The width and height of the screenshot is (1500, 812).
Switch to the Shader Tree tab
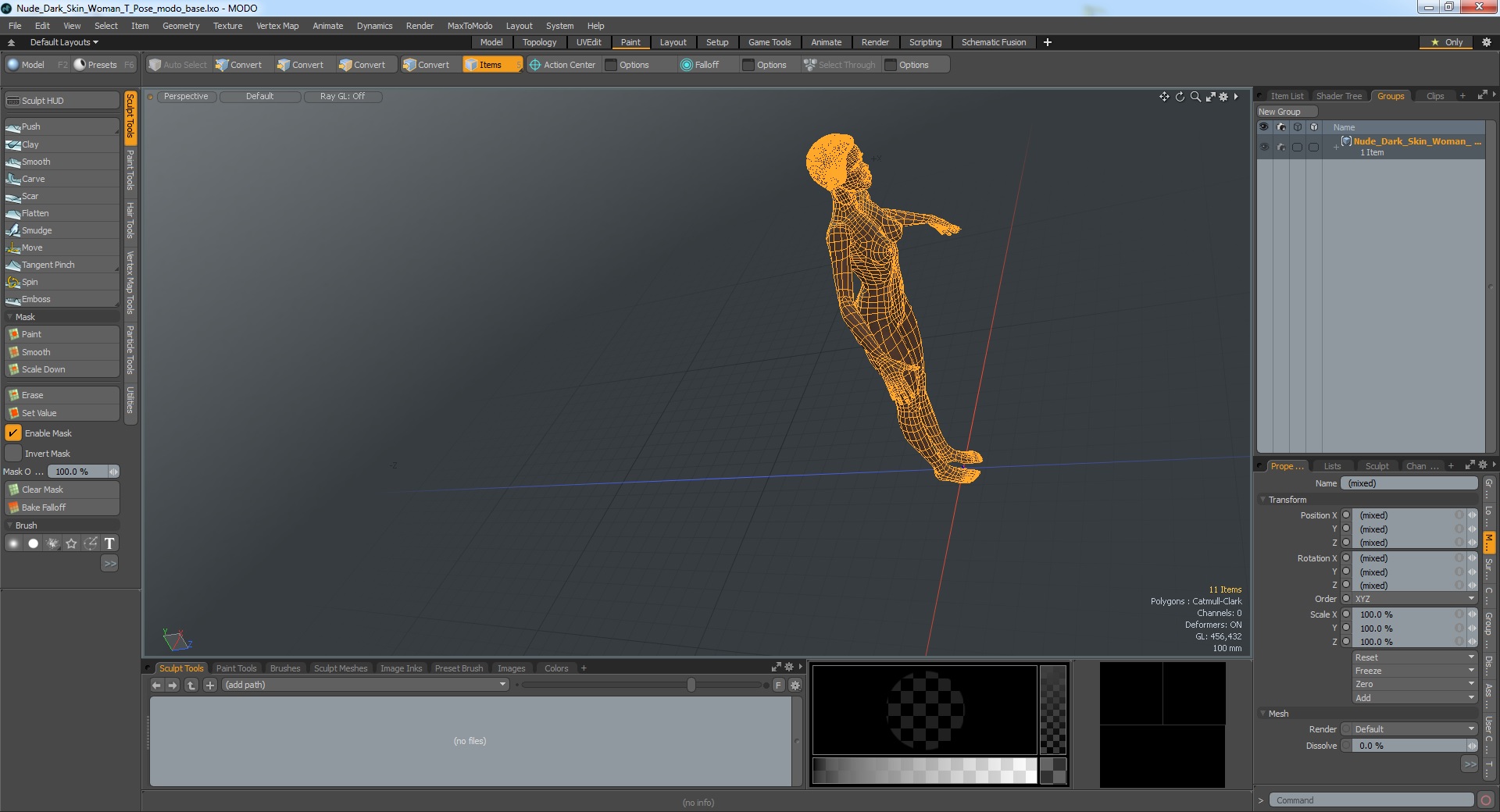click(1338, 96)
